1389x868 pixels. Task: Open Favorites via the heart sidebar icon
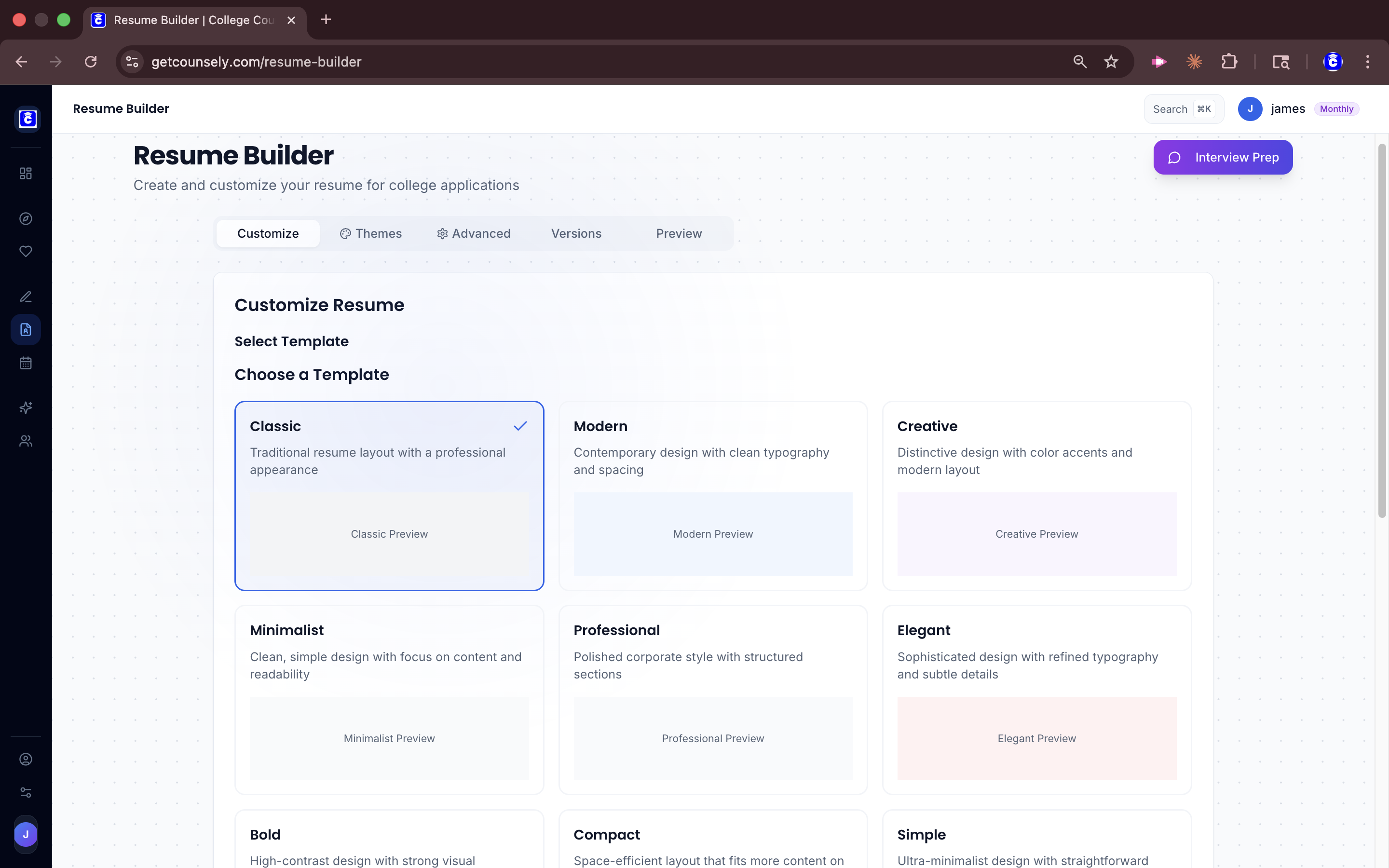tap(25, 251)
